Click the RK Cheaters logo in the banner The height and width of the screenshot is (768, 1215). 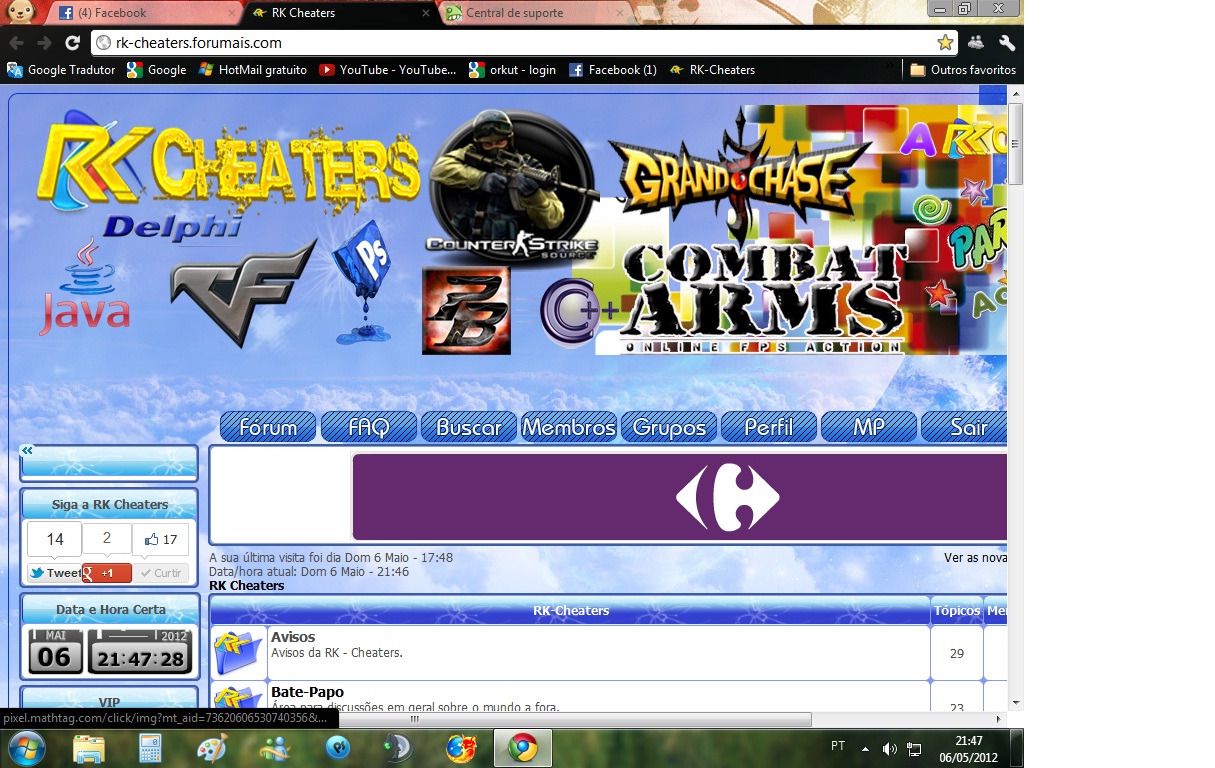click(x=228, y=160)
